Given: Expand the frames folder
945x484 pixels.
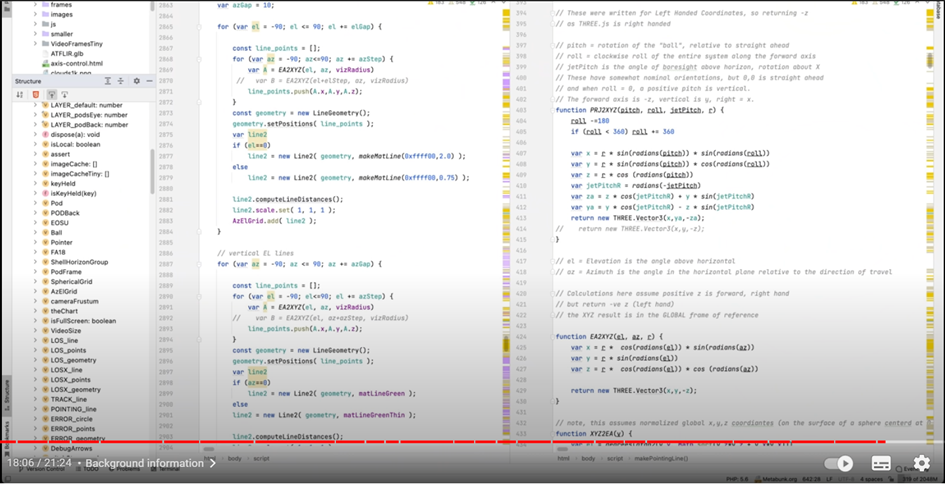Looking at the screenshot, I should point(35,4).
